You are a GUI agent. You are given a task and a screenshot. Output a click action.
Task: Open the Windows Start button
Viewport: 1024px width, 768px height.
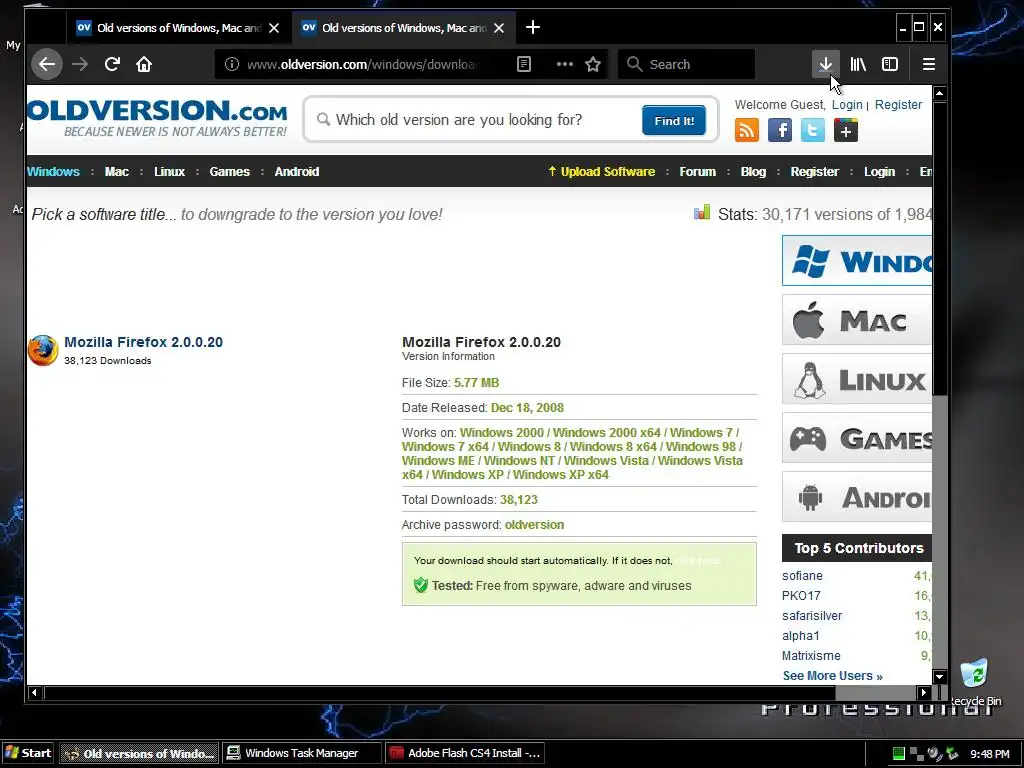(28, 753)
